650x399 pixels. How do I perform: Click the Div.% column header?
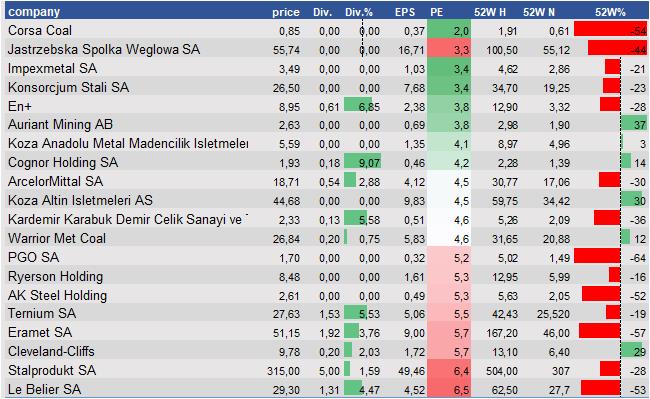(359, 12)
